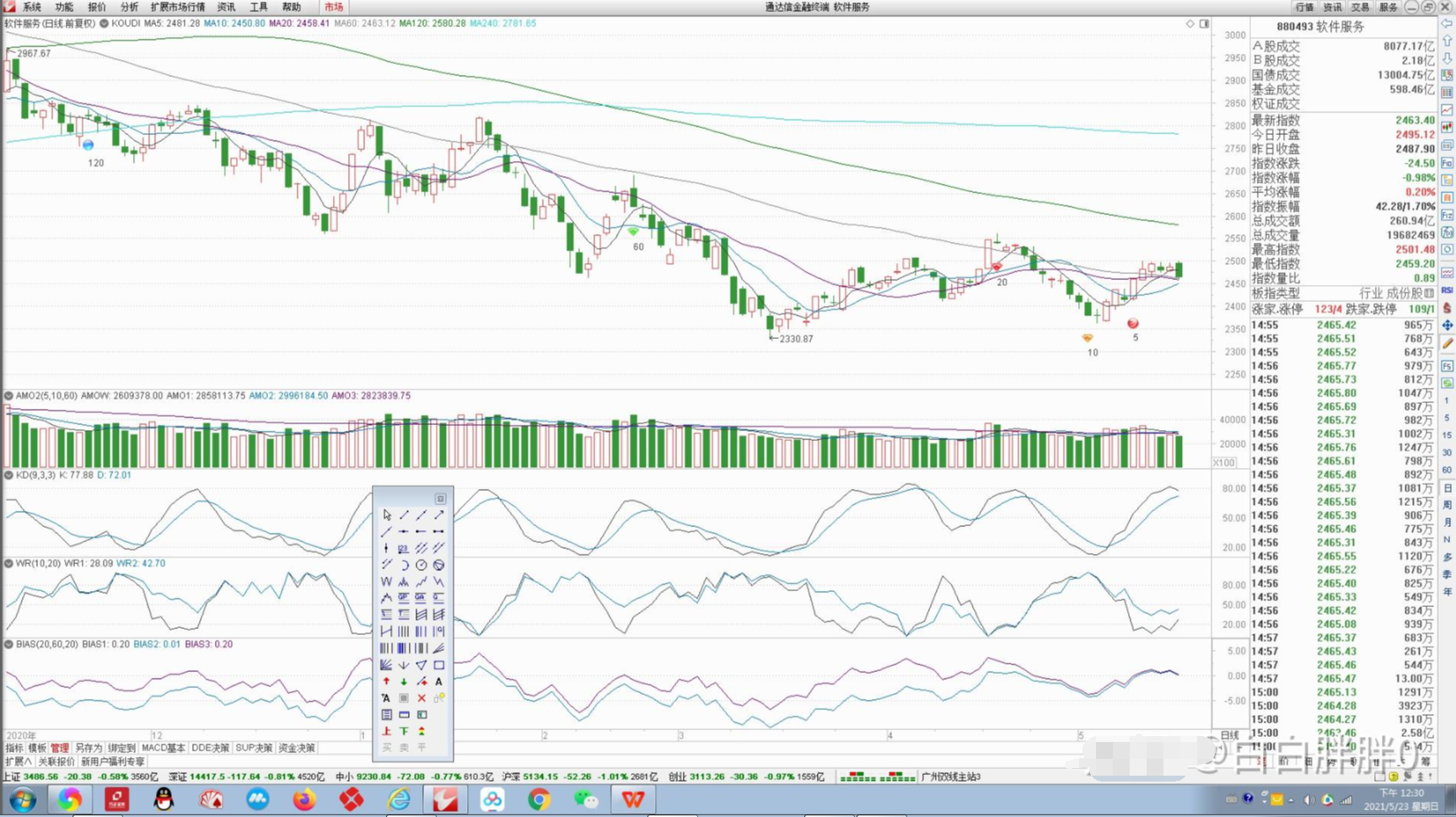Viewport: 1456px width, 817px height.
Task: Choose the green down-arrow marker tool
Action: (404, 681)
